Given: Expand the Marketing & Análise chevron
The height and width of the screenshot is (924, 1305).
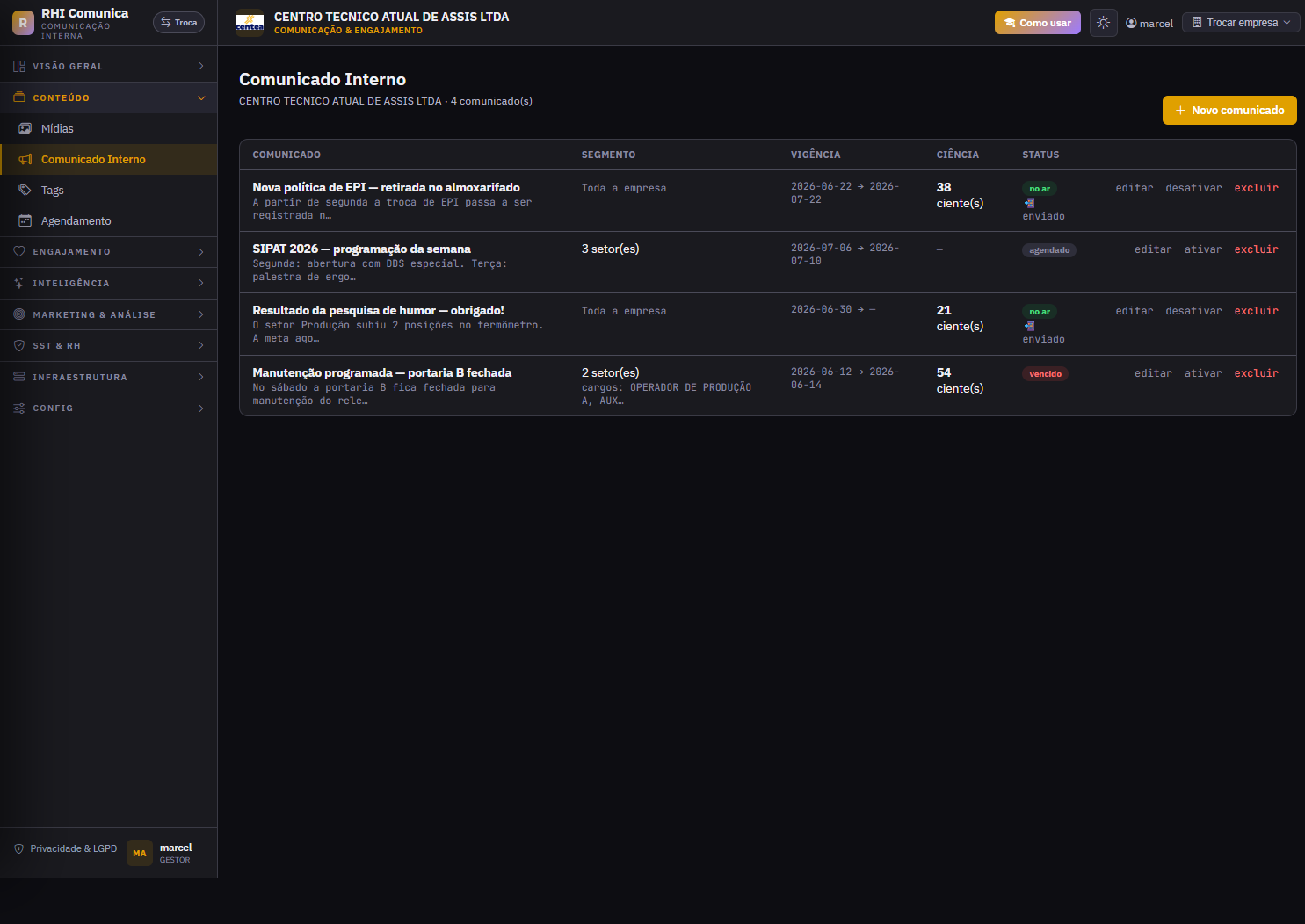Looking at the screenshot, I should coord(201,314).
